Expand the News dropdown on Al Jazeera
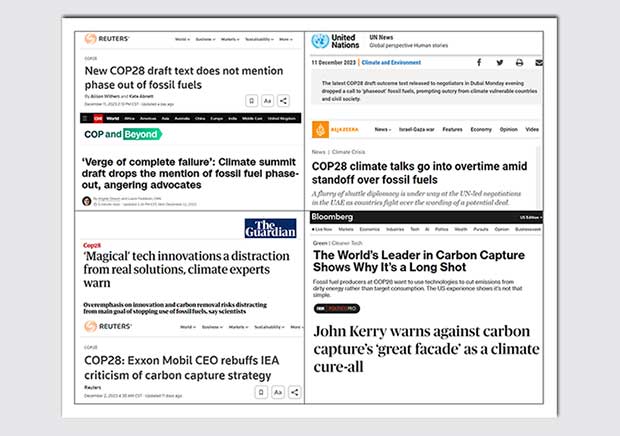 point(383,129)
